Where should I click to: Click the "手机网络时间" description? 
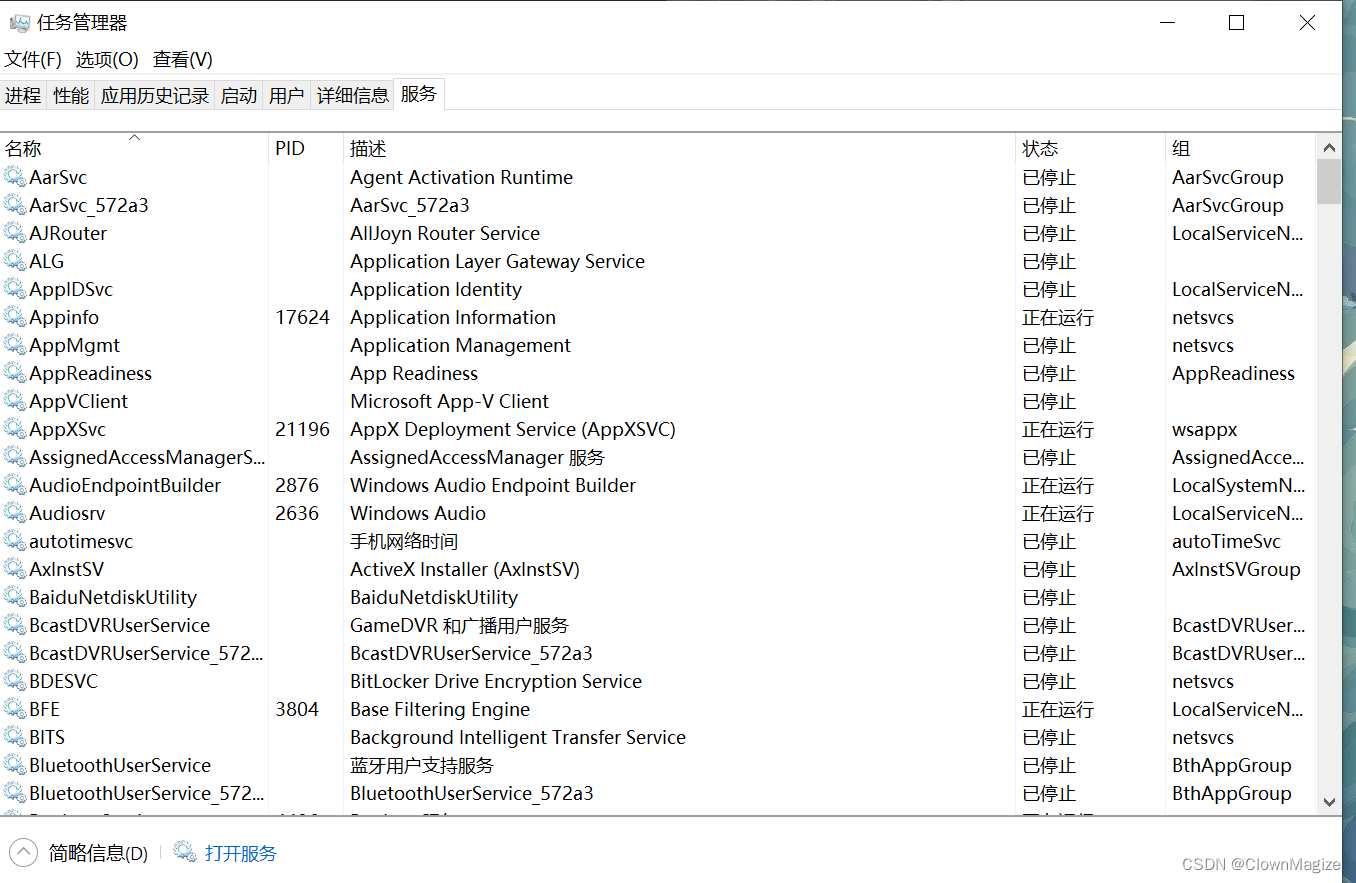(x=404, y=541)
